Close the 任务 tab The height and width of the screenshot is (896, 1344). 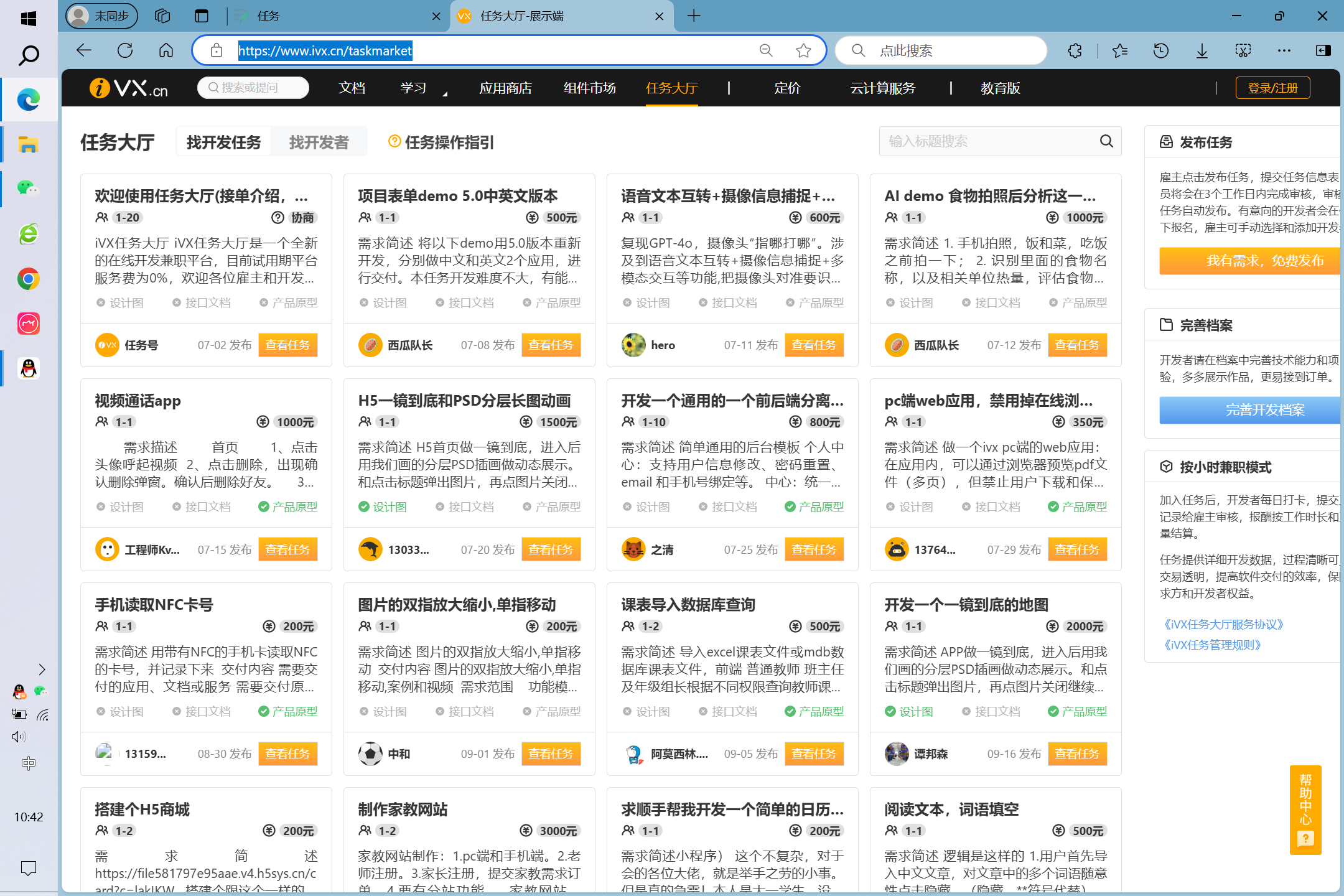436,17
